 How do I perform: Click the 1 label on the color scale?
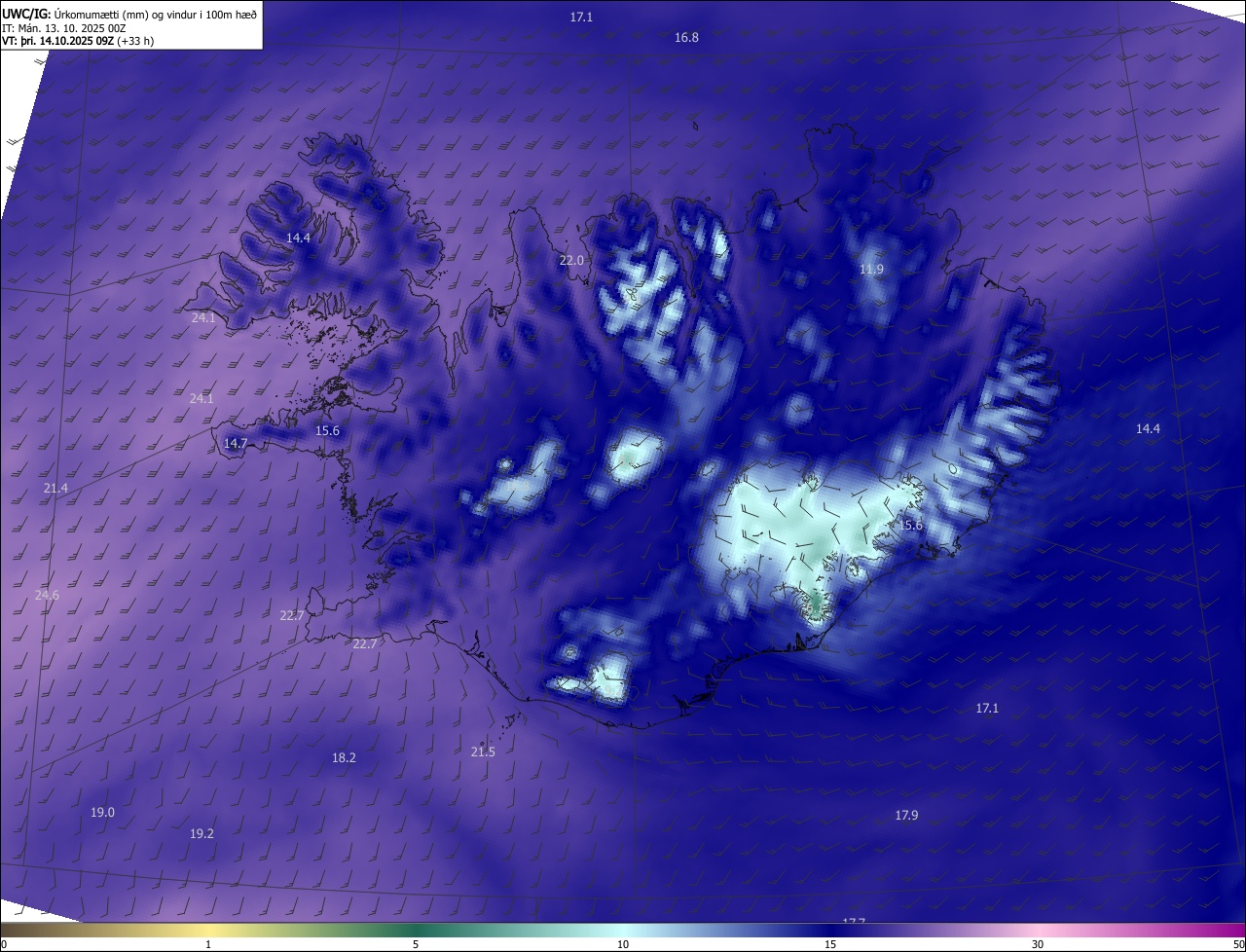[208, 944]
